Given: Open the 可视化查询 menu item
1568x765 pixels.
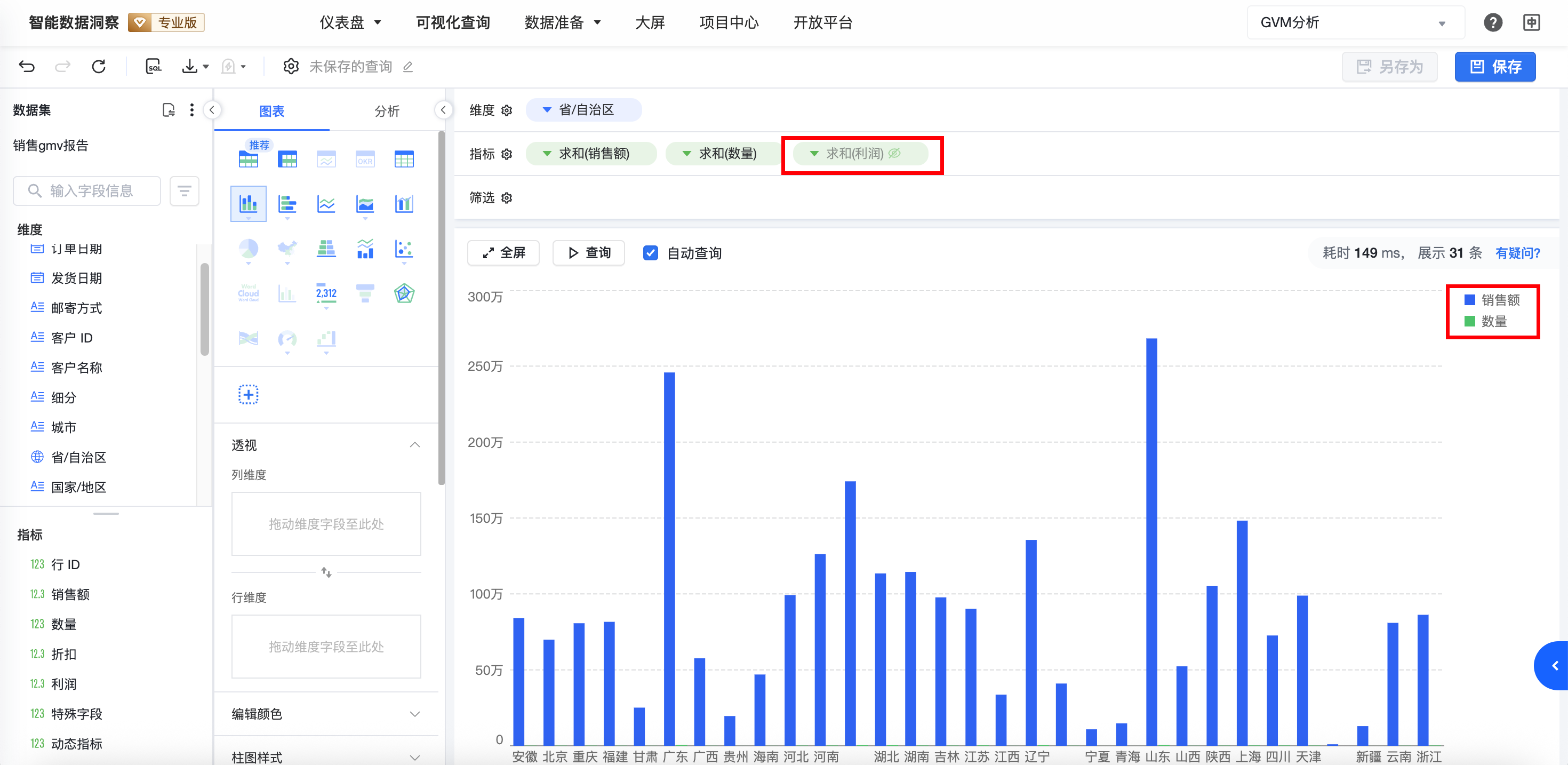Looking at the screenshot, I should tap(452, 22).
